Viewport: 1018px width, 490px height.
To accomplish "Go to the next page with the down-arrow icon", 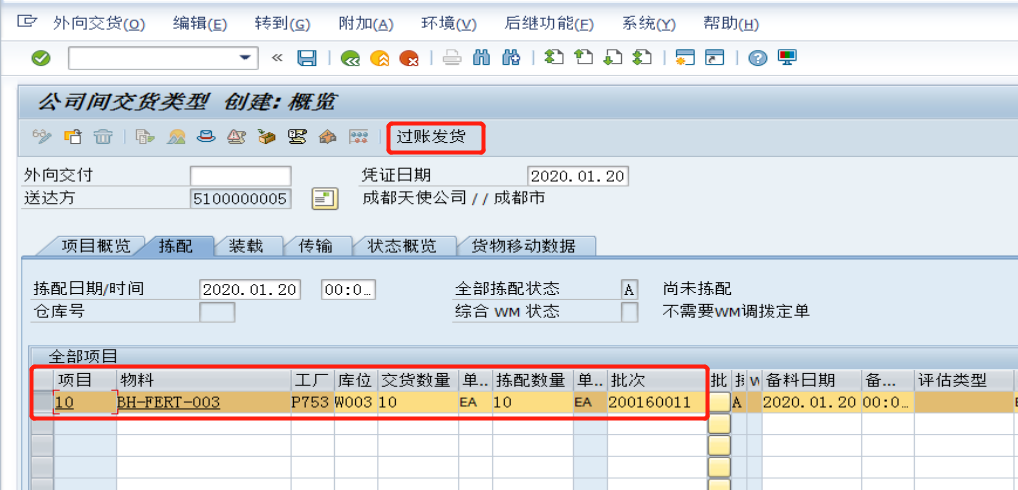I will point(613,57).
